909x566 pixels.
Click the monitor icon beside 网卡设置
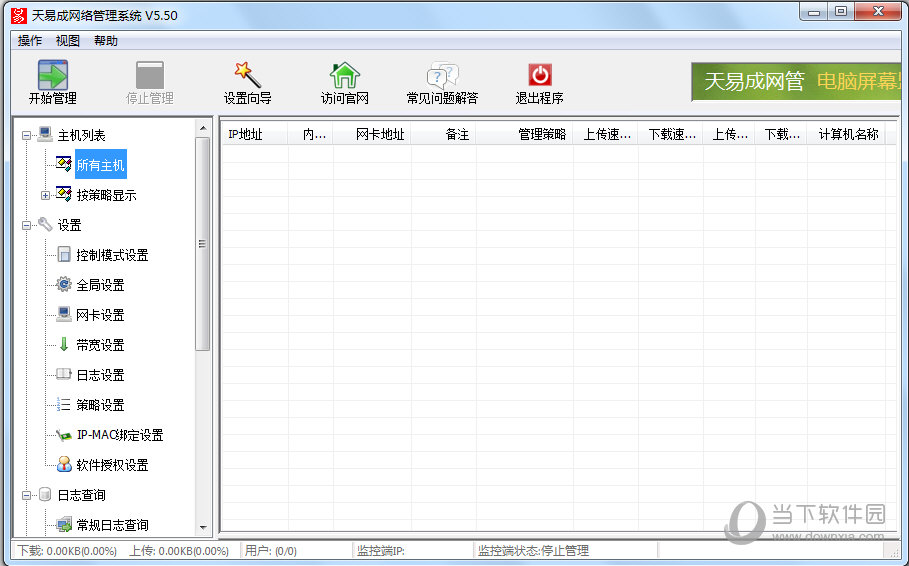coord(64,314)
